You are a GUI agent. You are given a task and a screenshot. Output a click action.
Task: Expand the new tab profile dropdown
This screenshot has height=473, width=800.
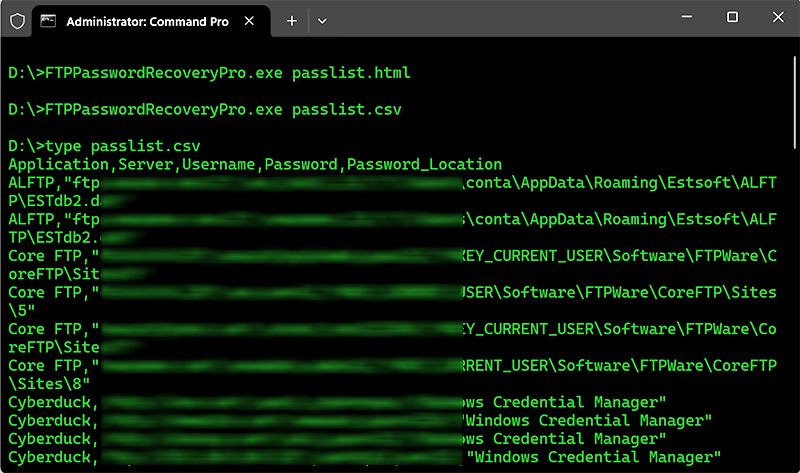[322, 21]
